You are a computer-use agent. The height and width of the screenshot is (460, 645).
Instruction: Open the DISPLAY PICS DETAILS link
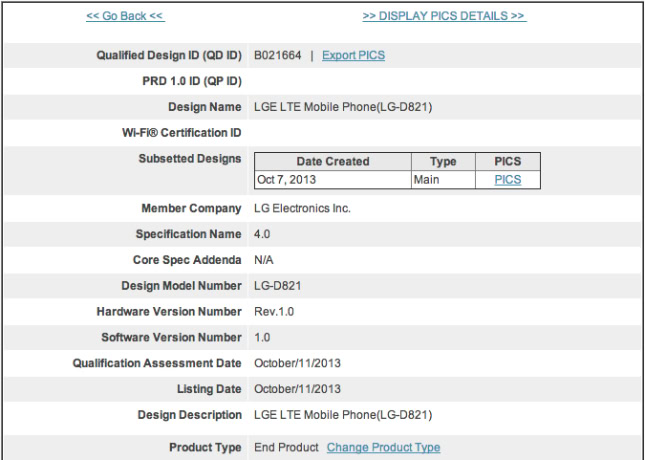point(444,16)
